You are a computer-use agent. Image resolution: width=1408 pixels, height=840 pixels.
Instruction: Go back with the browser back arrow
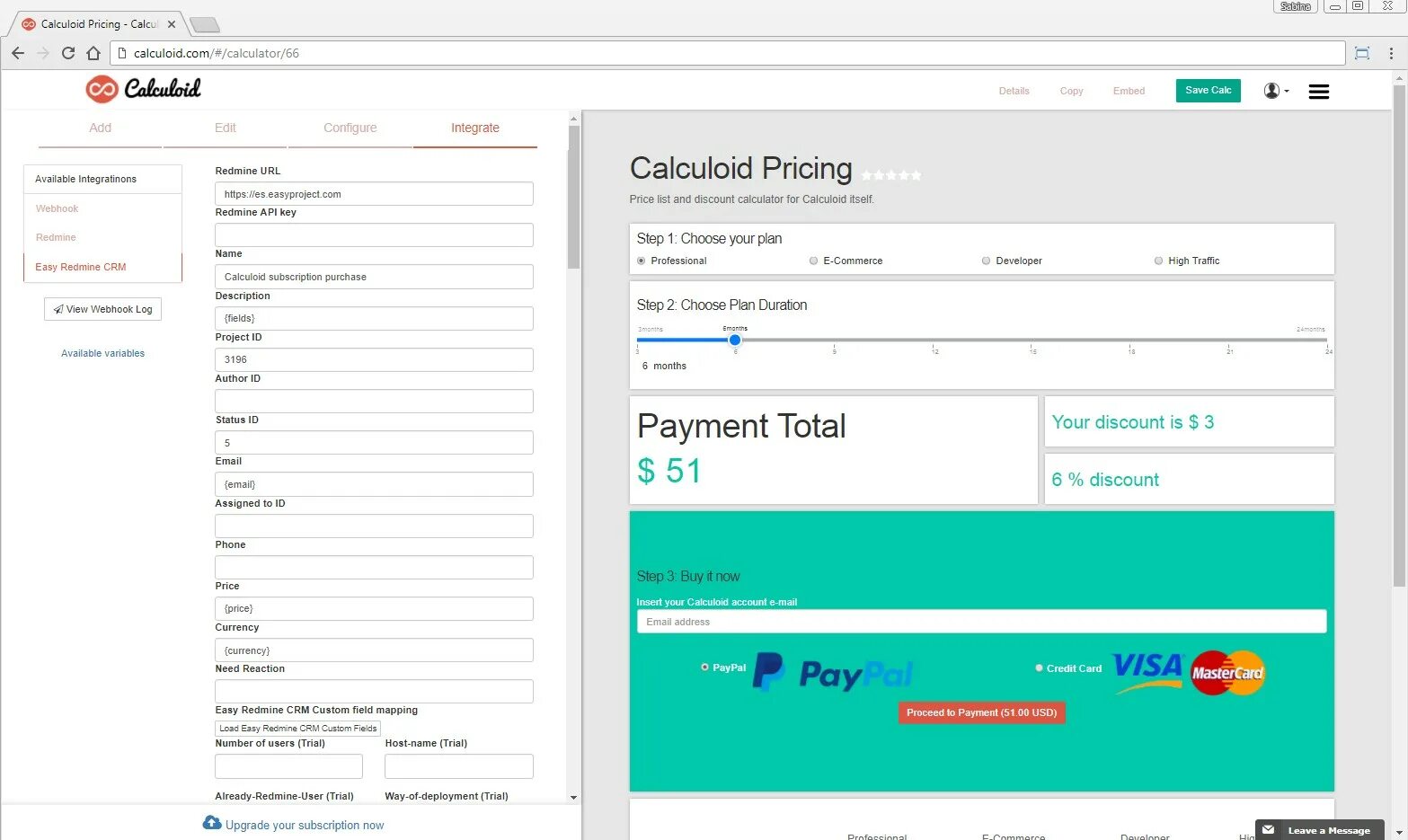click(x=18, y=53)
